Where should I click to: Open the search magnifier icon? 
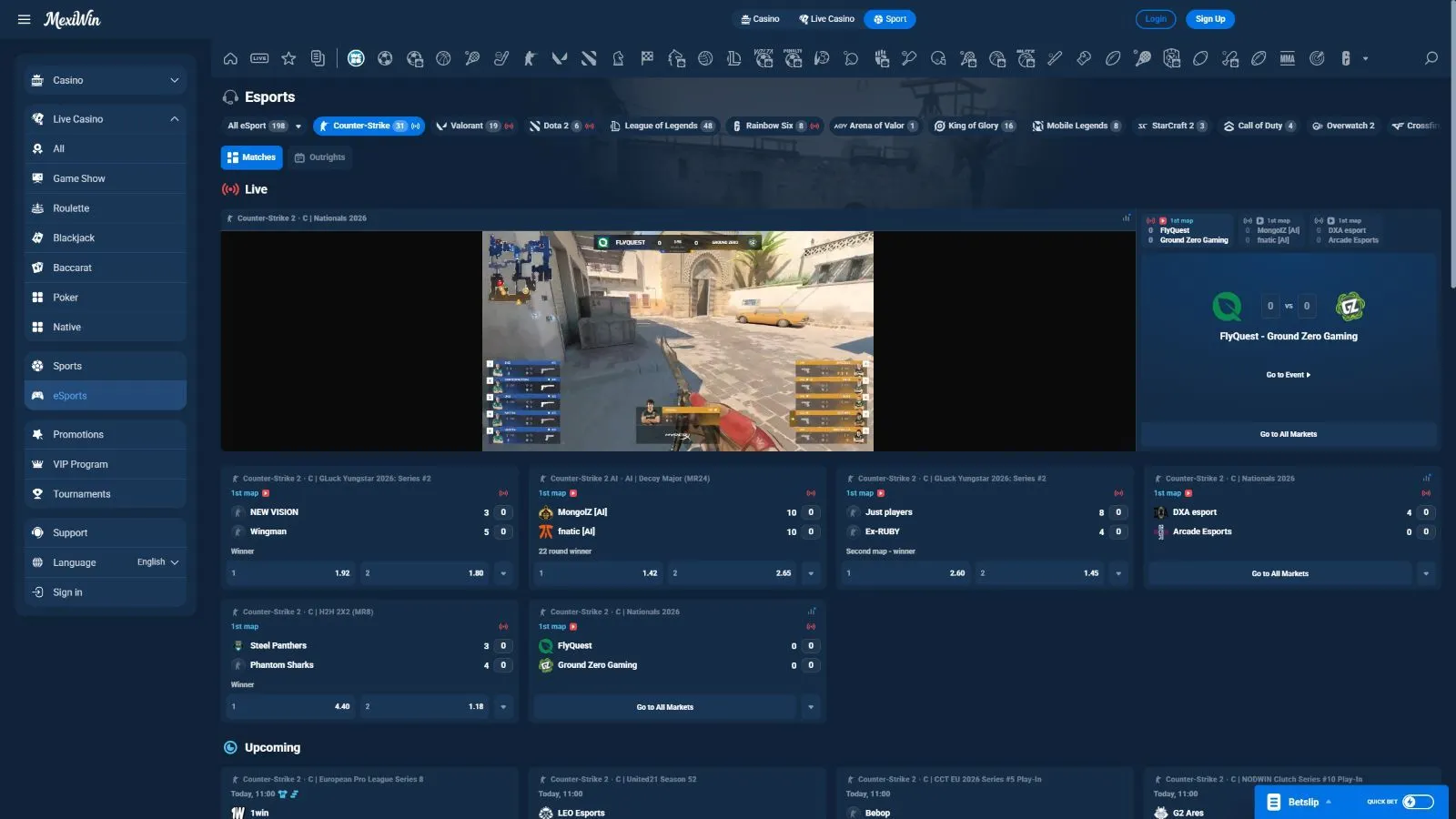point(1431,58)
